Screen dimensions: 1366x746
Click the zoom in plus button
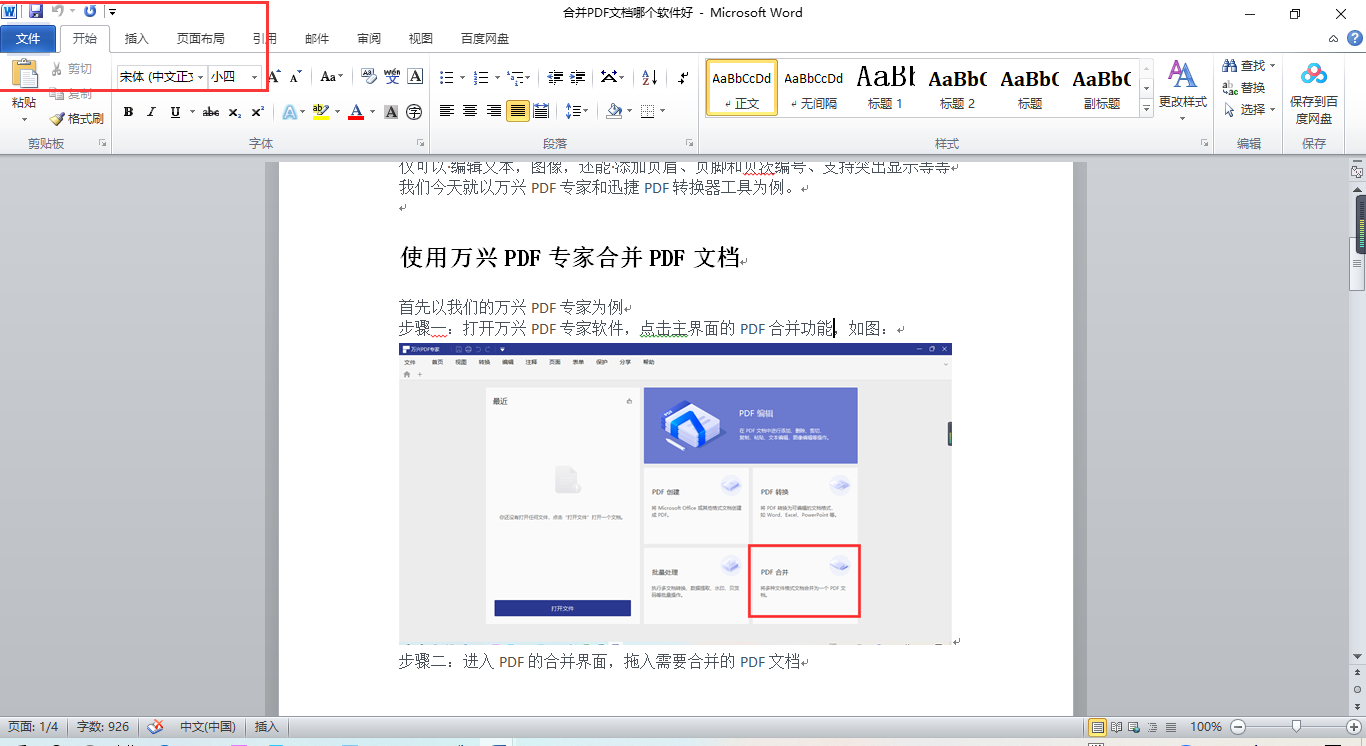[x=1354, y=727]
